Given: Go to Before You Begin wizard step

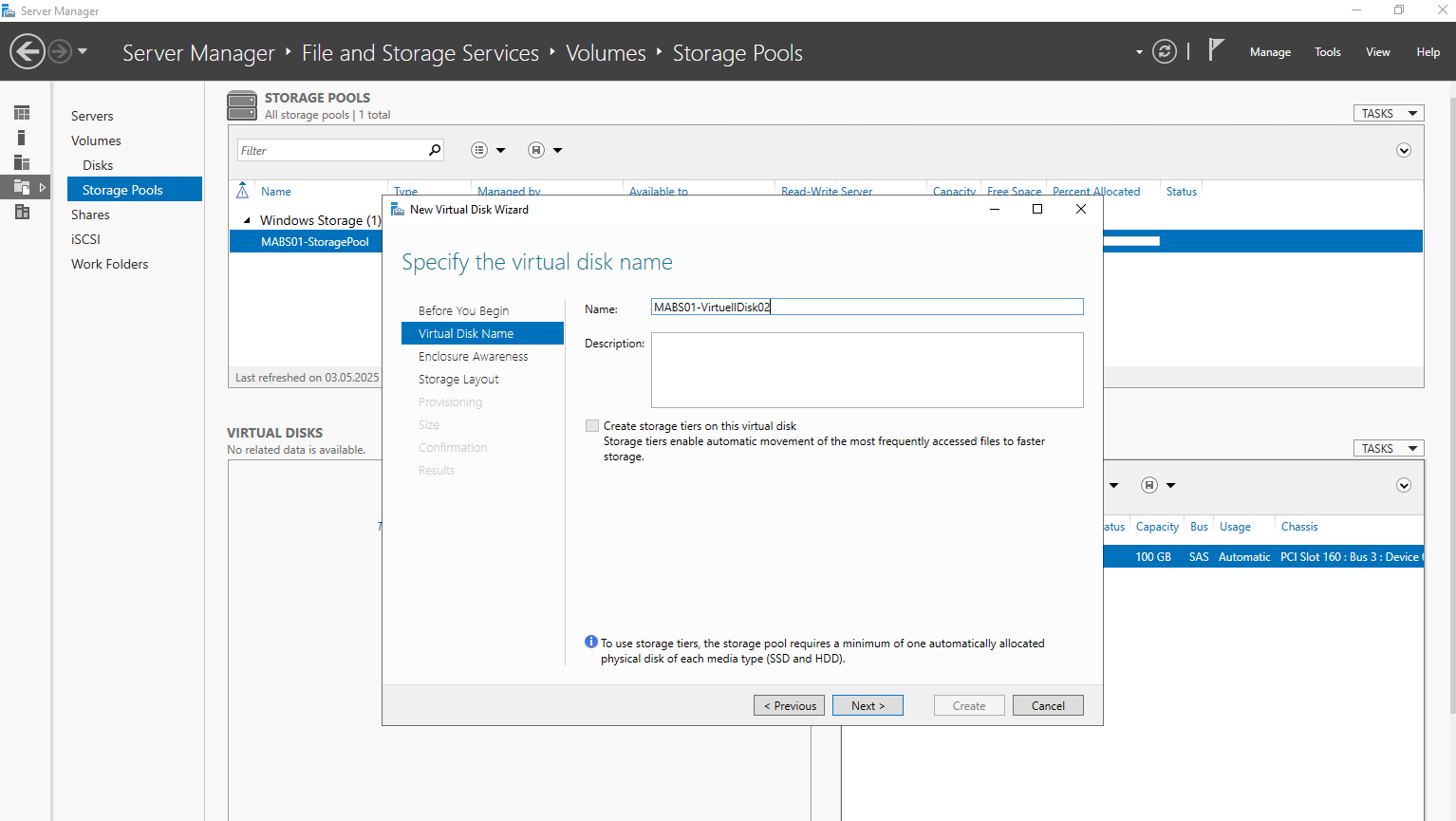Looking at the screenshot, I should 463,310.
